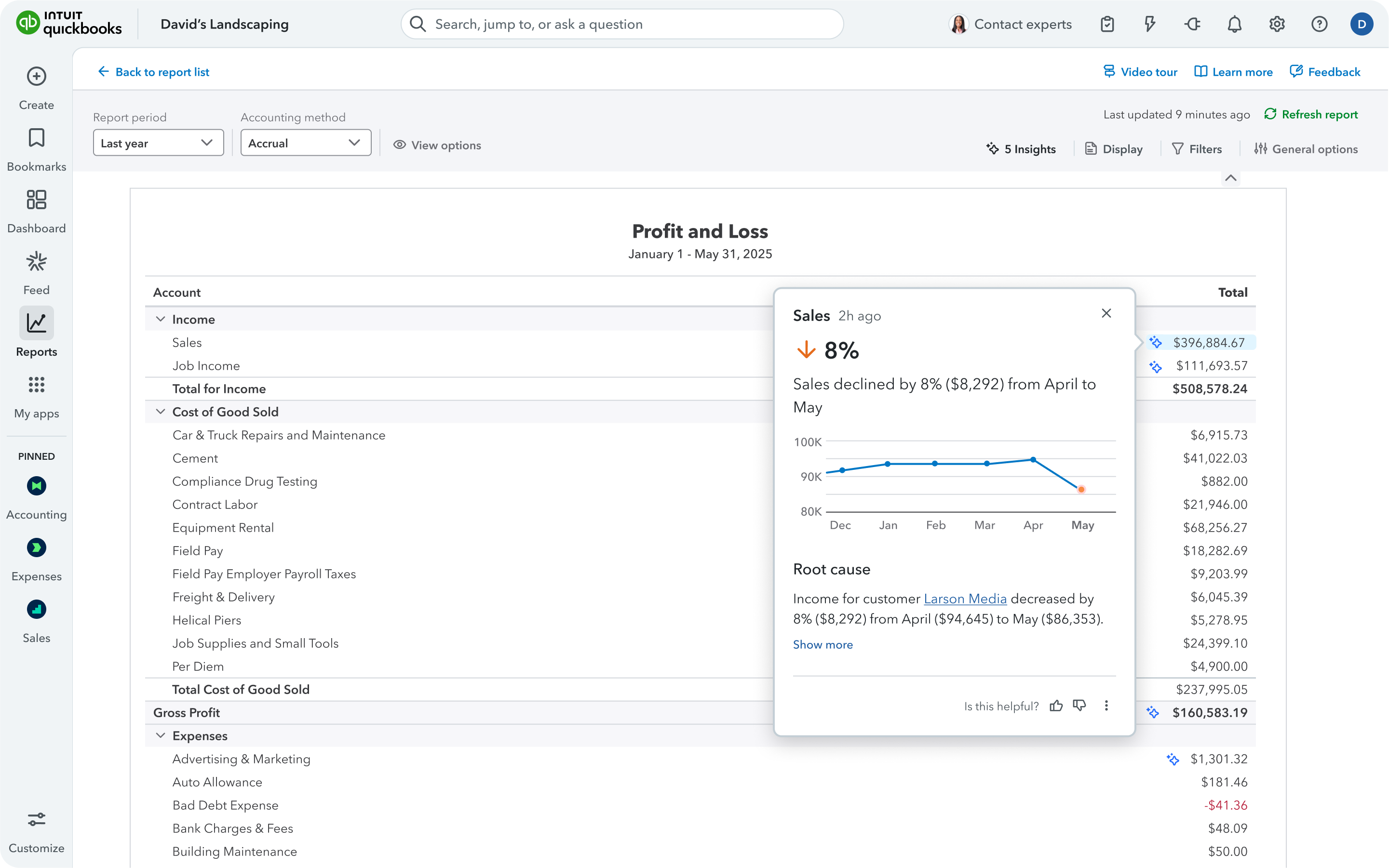Click the lightning bolt icon in header

(x=1149, y=24)
